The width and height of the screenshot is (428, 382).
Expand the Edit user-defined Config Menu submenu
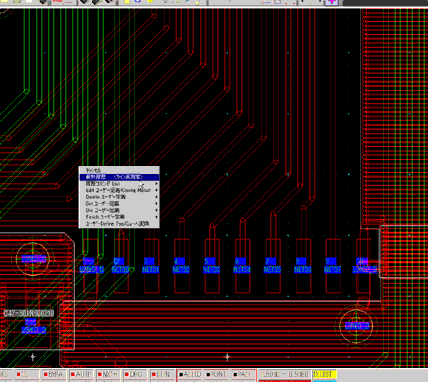[119, 190]
